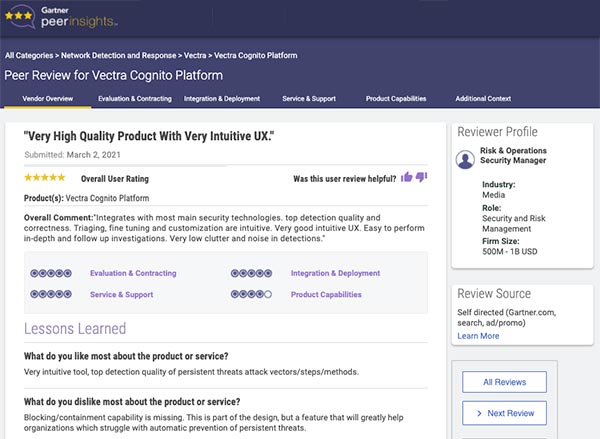Give the review a thumbs up
The height and width of the screenshot is (439, 600).
tap(406, 177)
